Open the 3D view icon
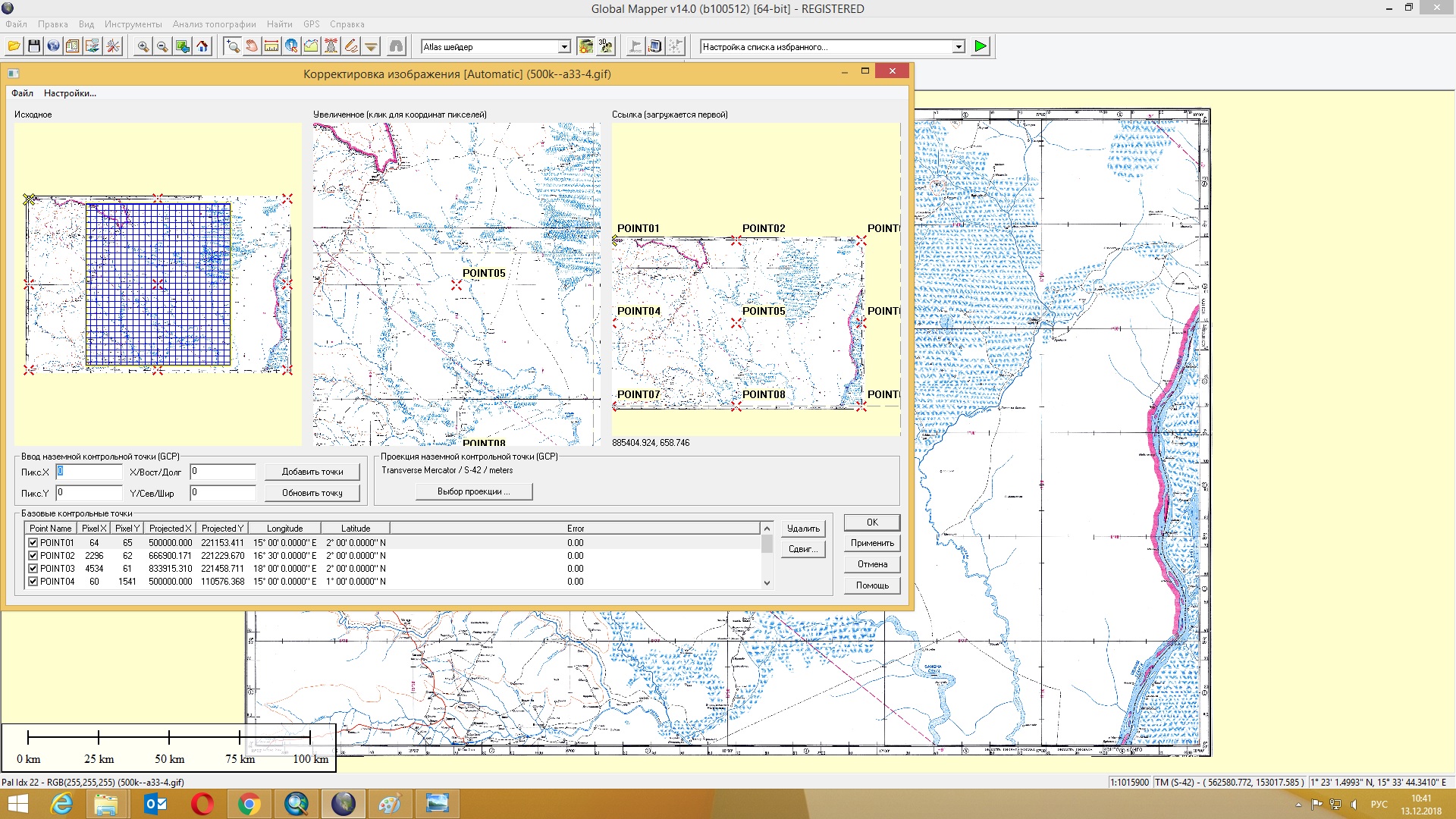This screenshot has height=819, width=1456. click(605, 47)
